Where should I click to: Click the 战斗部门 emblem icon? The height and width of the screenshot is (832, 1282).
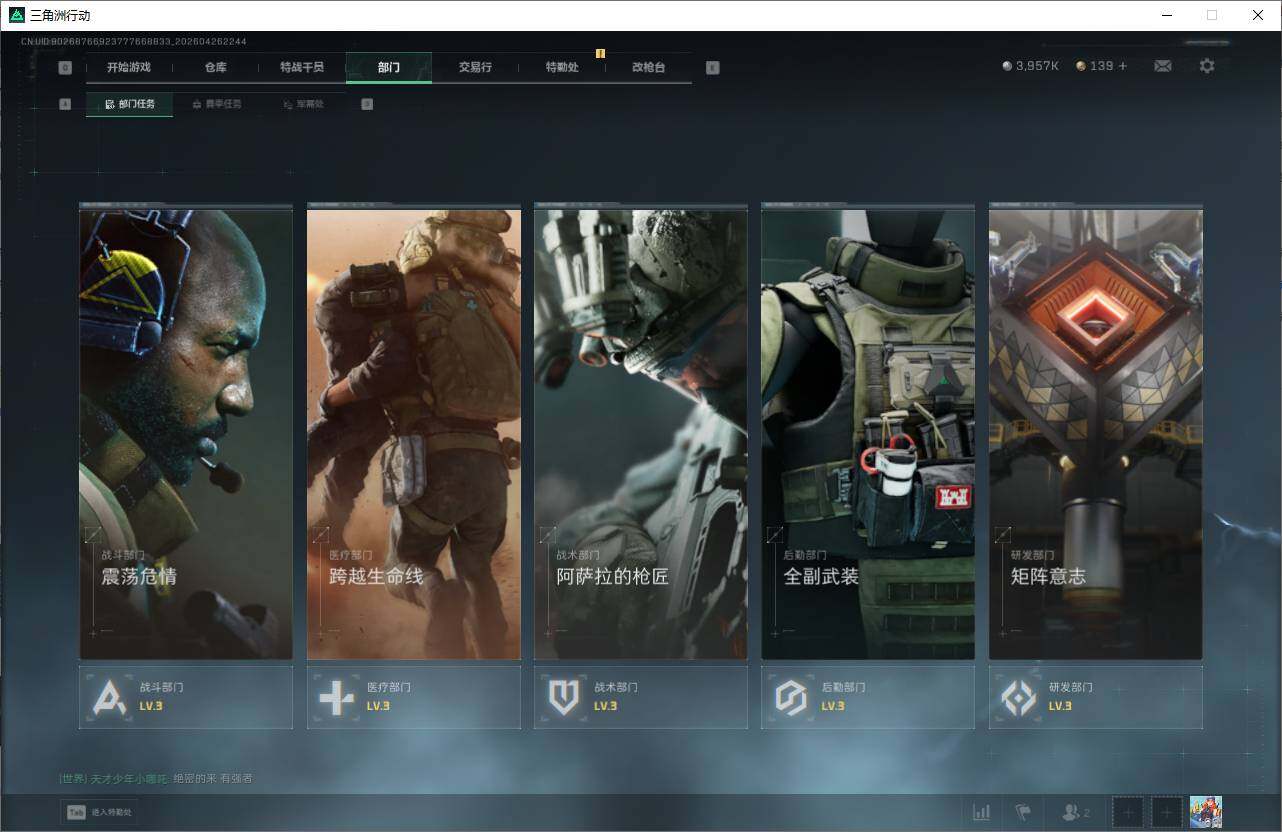[x=109, y=697]
